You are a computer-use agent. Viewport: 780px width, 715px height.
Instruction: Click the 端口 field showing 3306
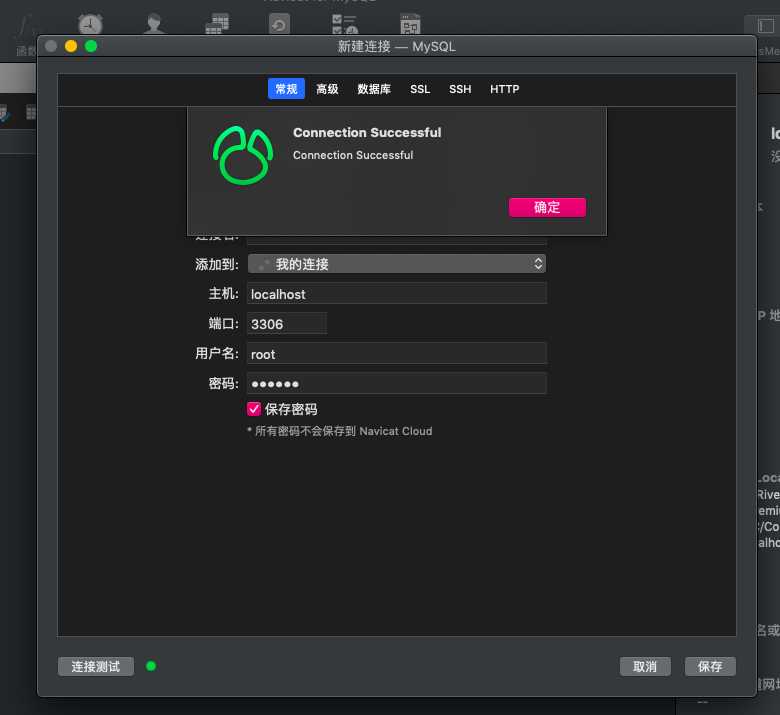pos(287,323)
